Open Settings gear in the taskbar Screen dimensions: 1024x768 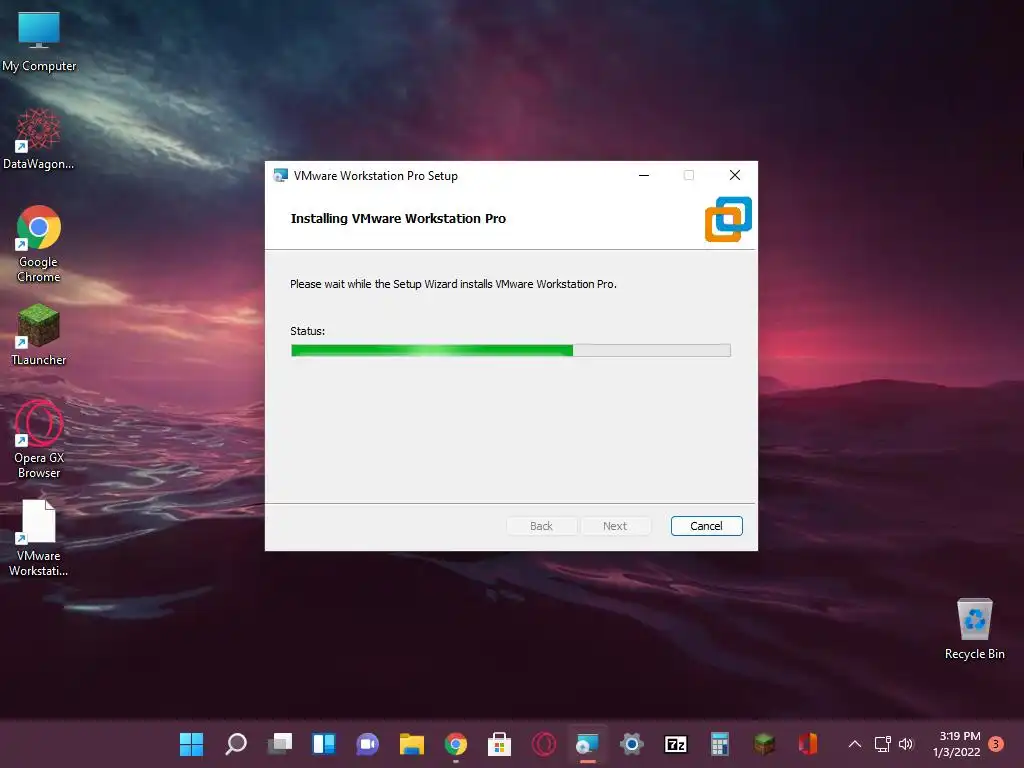632,744
